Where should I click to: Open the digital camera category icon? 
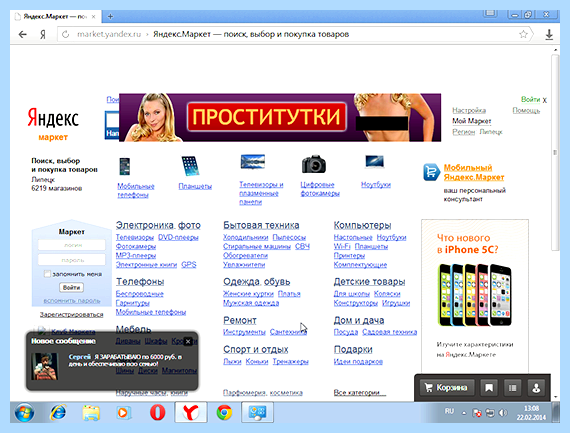tap(314, 164)
